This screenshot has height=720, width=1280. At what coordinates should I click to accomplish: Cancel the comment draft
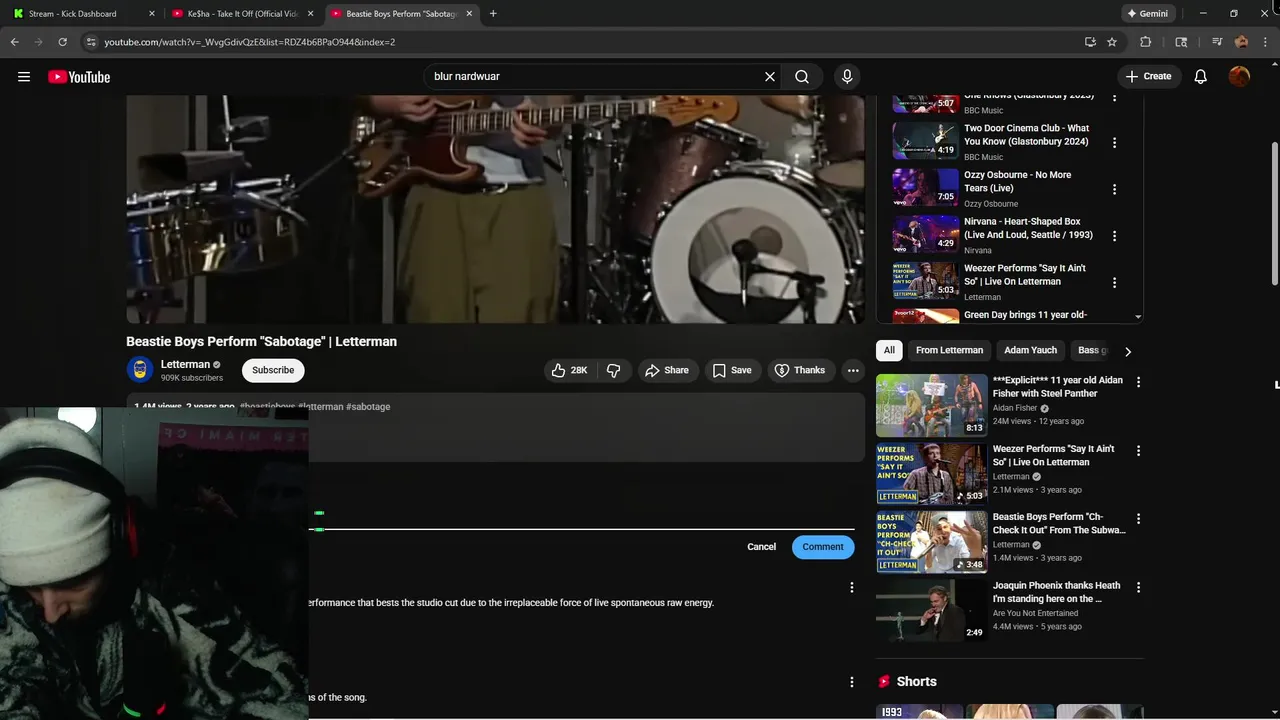[x=761, y=546]
